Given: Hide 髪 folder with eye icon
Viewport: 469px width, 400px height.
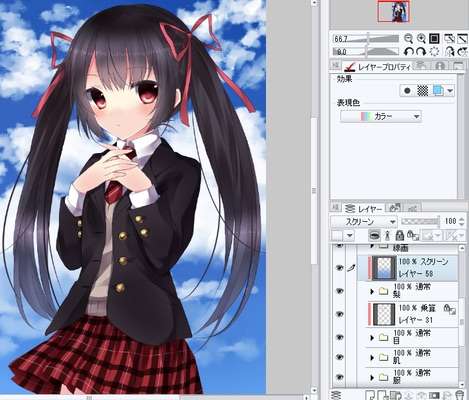Looking at the screenshot, I should (339, 291).
